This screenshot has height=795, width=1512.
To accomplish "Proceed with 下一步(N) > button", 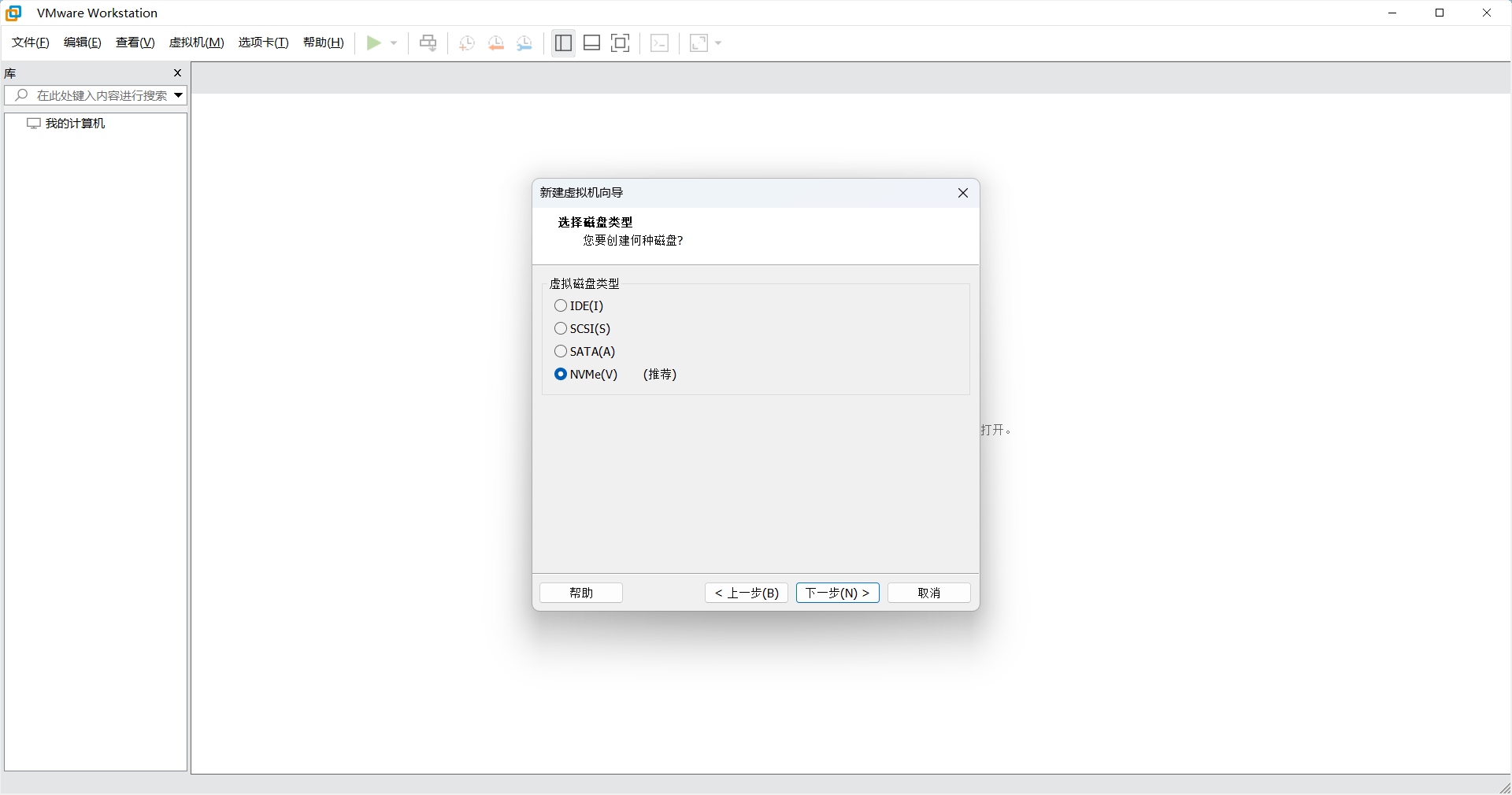I will [838, 593].
